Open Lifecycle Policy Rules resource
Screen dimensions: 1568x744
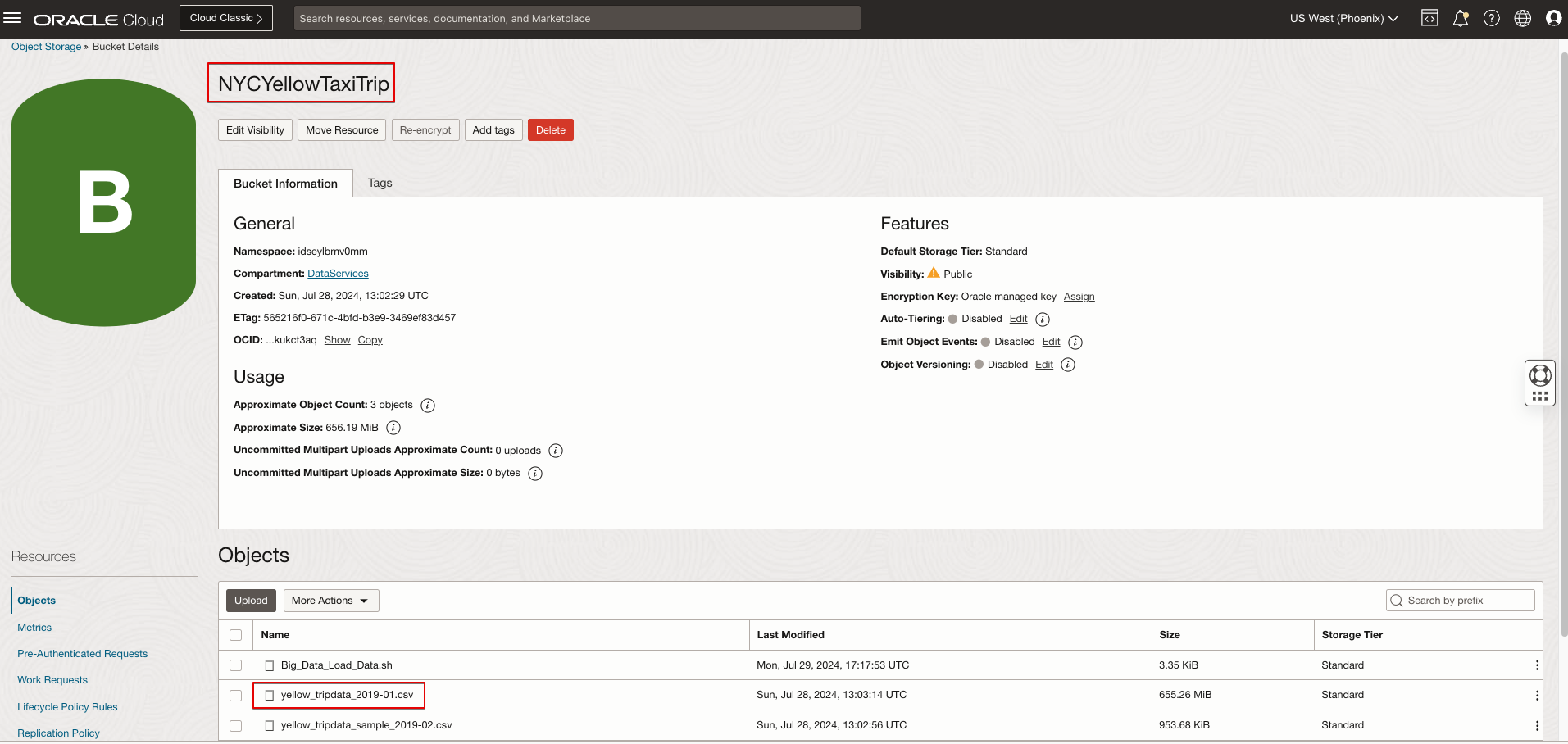(67, 707)
